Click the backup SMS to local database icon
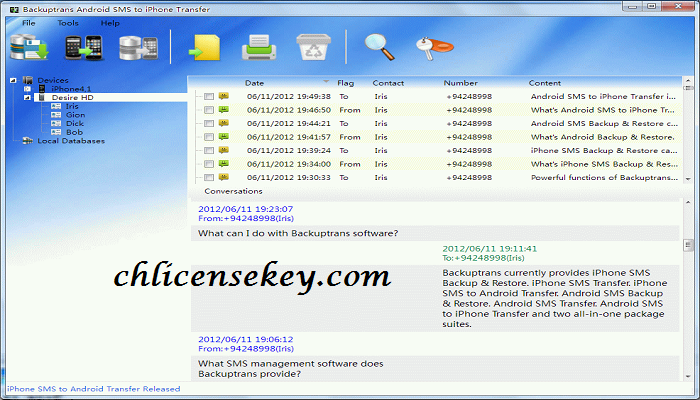This screenshot has width=700, height=400. [29, 46]
